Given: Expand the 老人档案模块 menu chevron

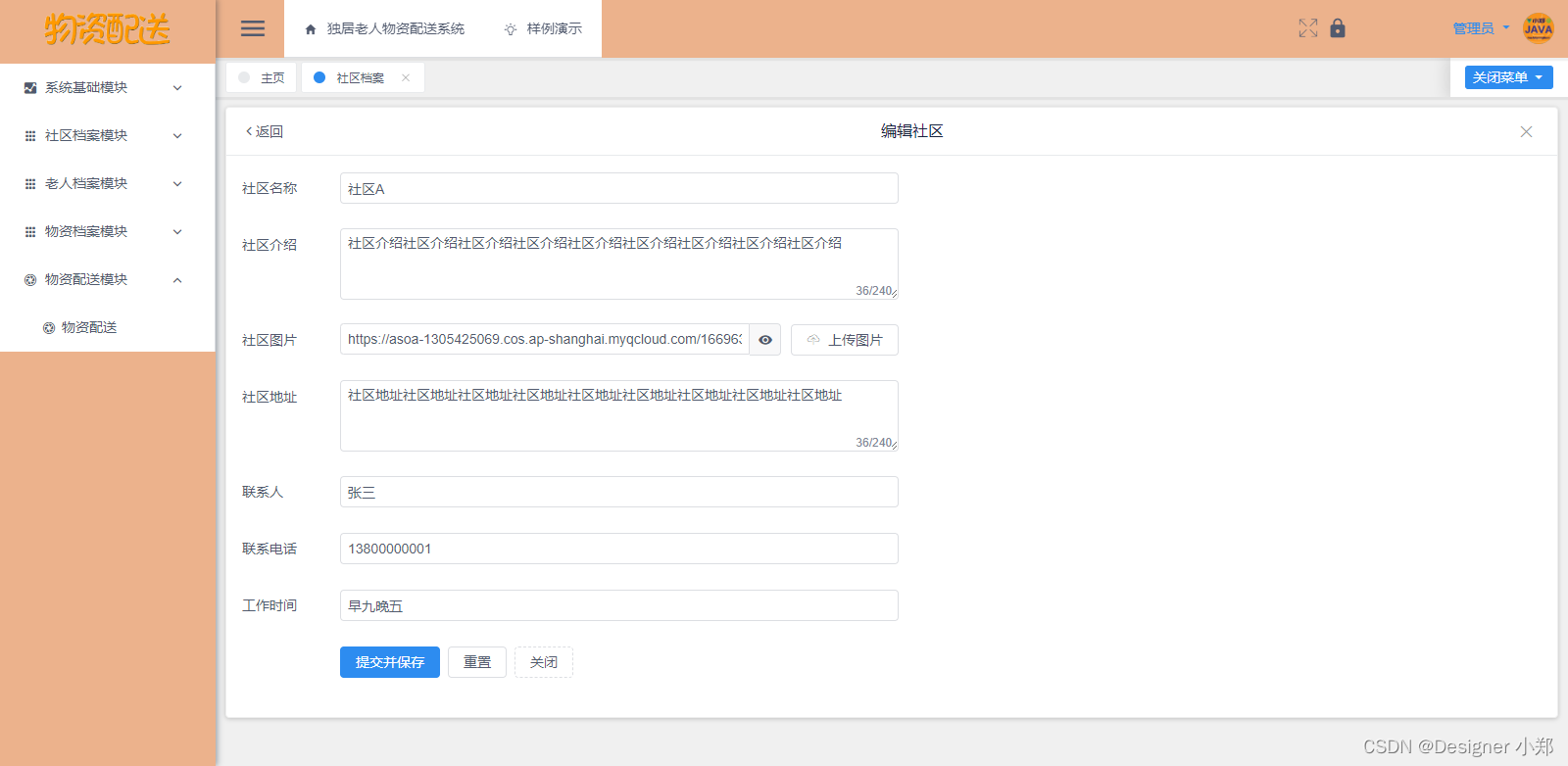Looking at the screenshot, I should [177, 184].
